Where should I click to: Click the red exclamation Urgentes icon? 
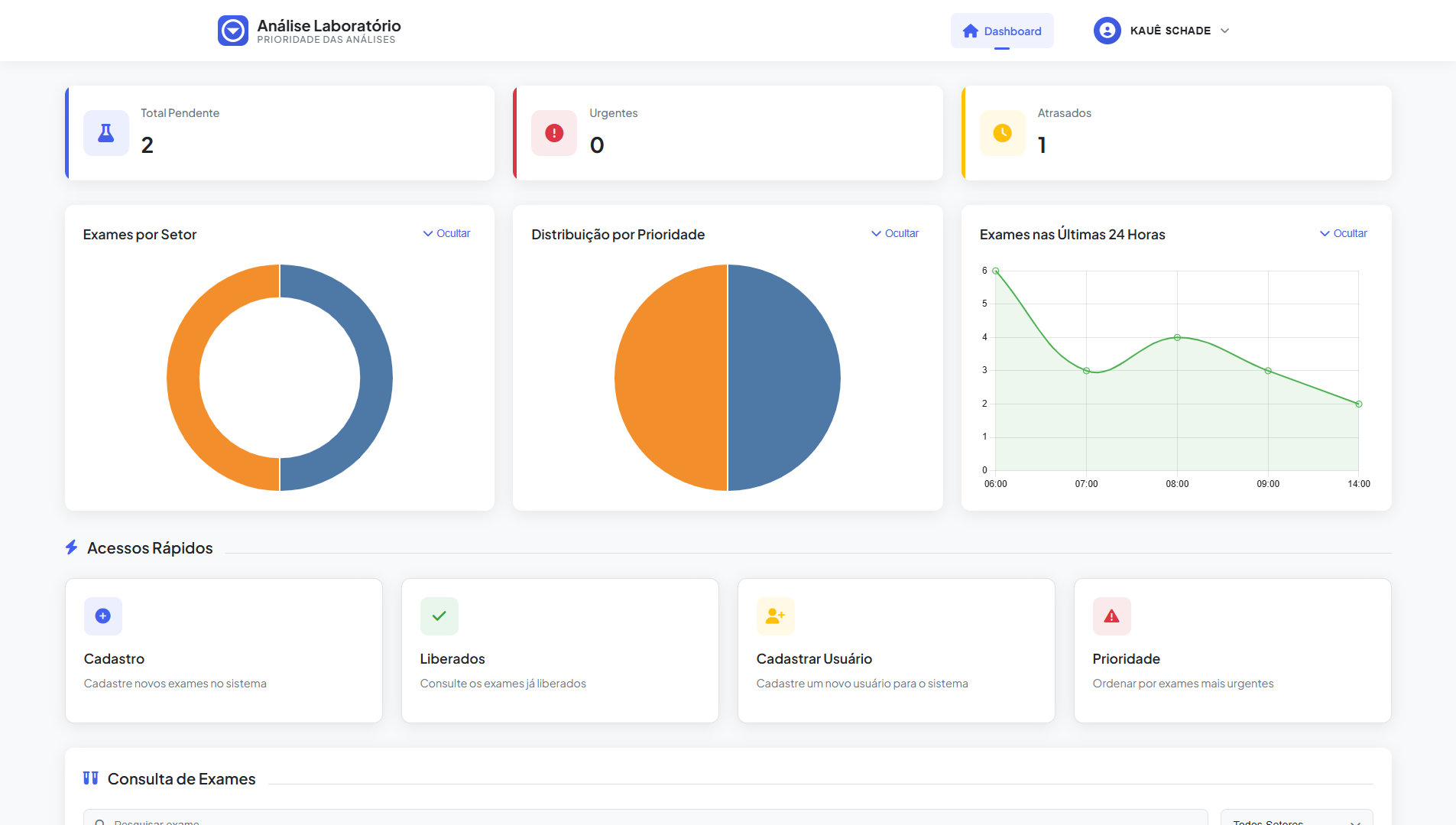point(554,133)
